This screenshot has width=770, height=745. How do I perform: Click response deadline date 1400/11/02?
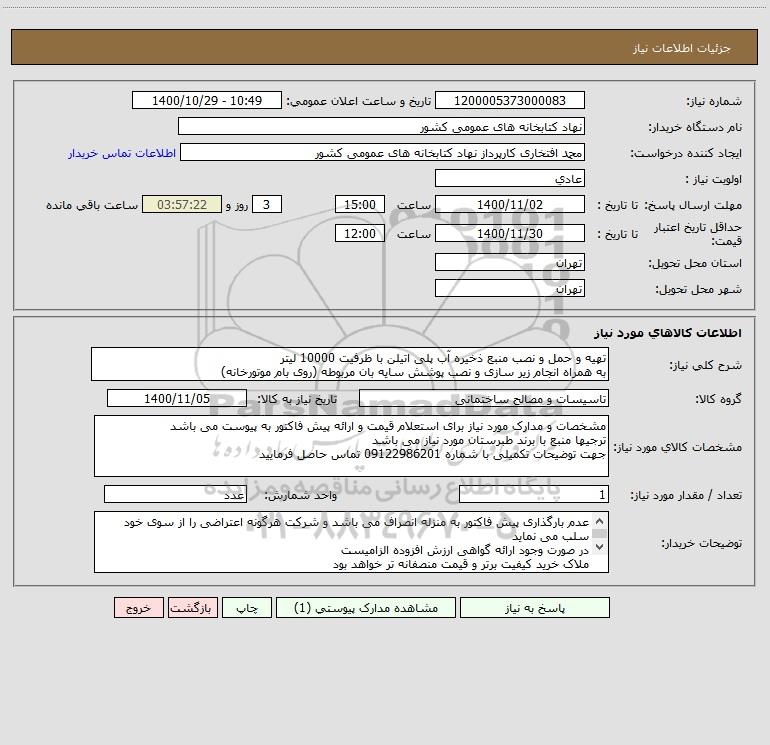tap(510, 204)
